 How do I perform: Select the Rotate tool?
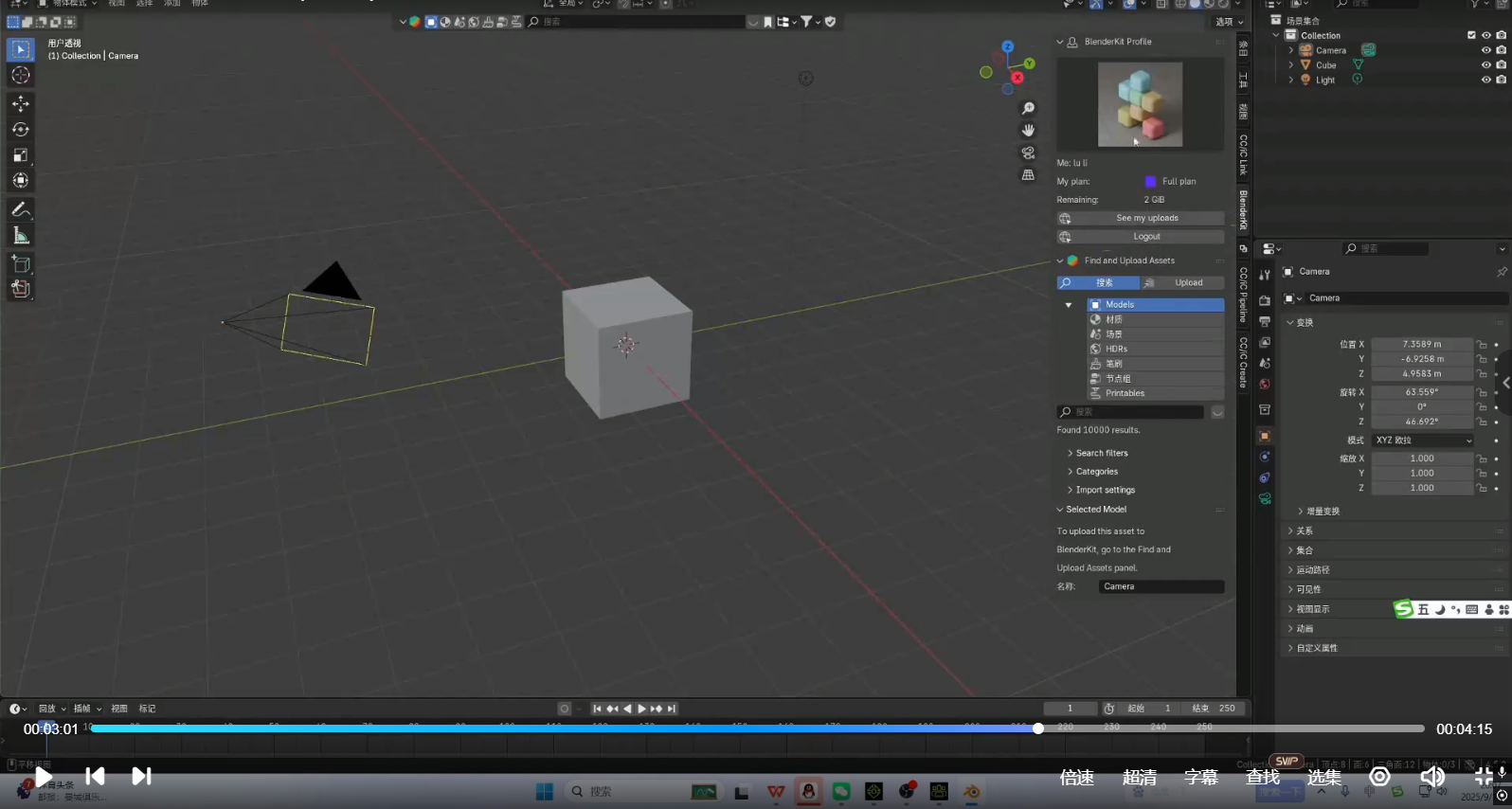coord(20,129)
